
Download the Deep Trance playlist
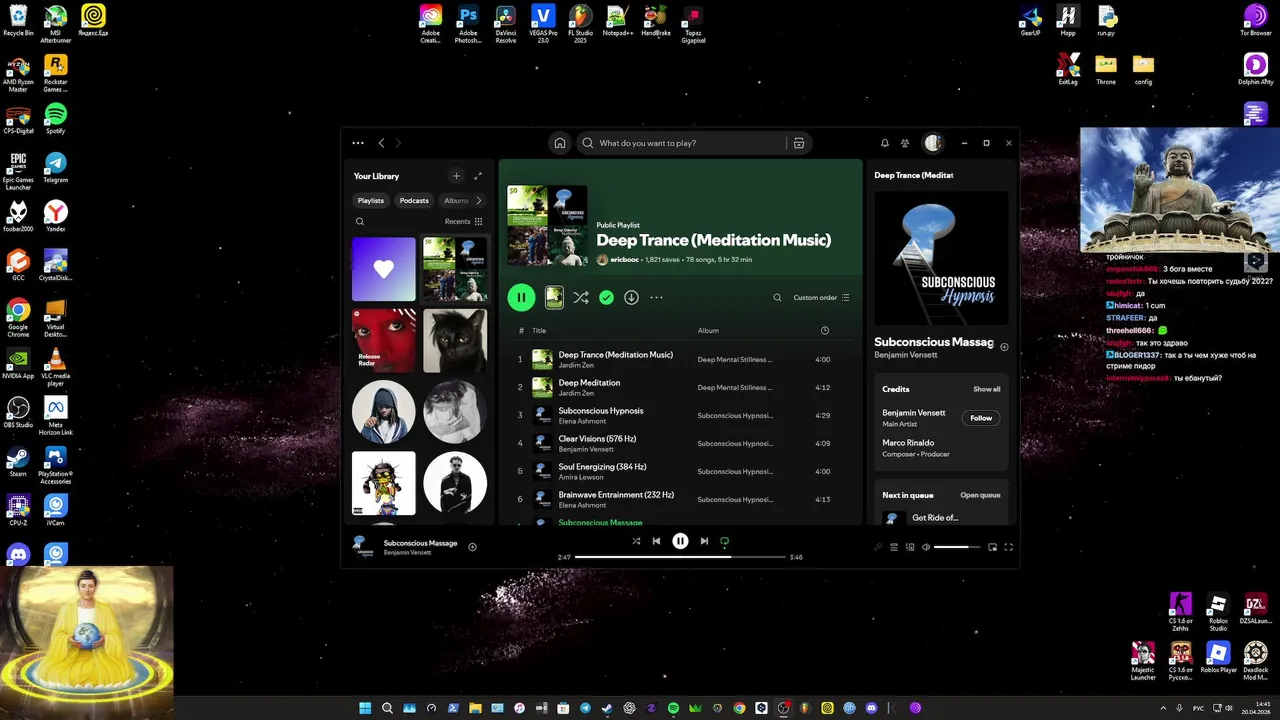click(631, 297)
